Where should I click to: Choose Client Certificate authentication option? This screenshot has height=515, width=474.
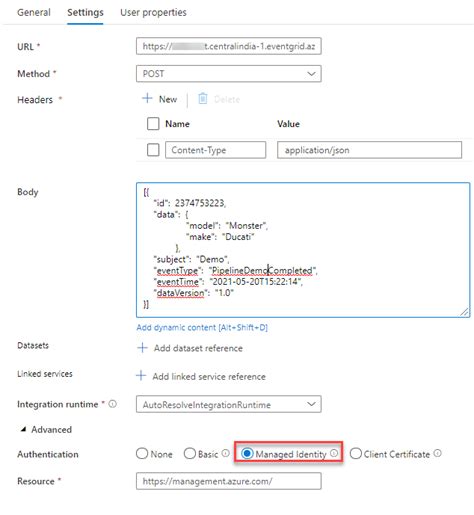click(x=356, y=453)
